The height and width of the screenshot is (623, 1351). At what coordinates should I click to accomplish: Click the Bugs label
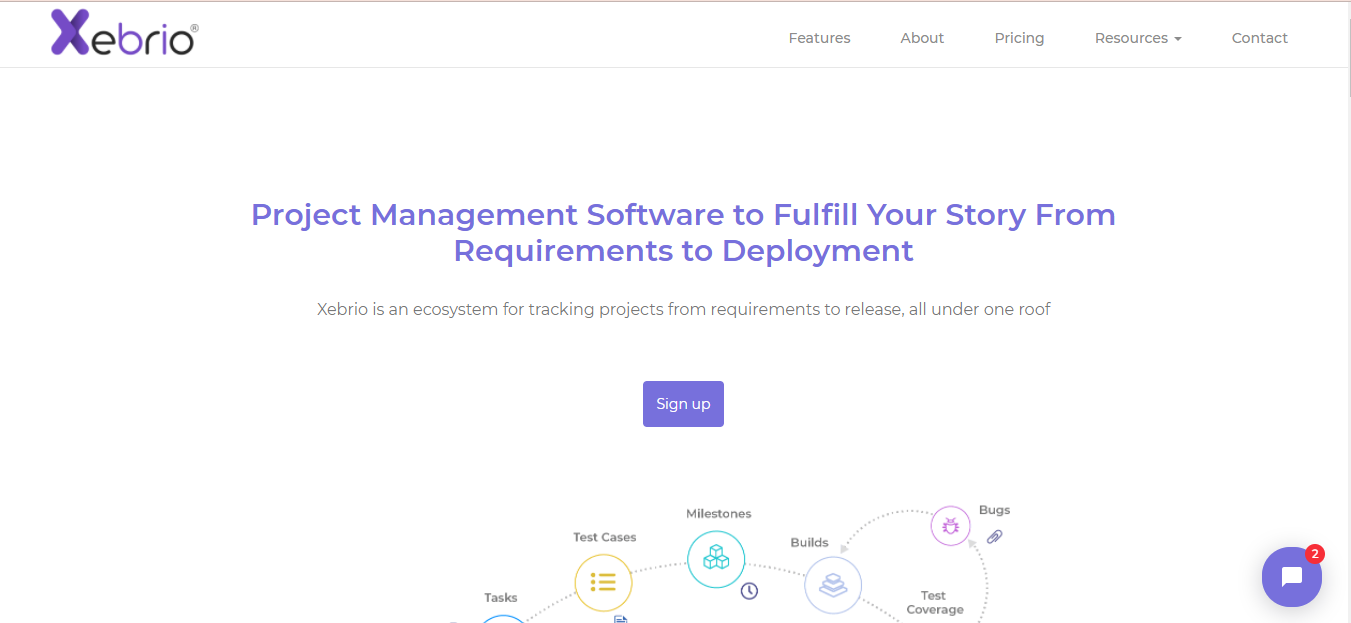pyautogui.click(x=994, y=510)
